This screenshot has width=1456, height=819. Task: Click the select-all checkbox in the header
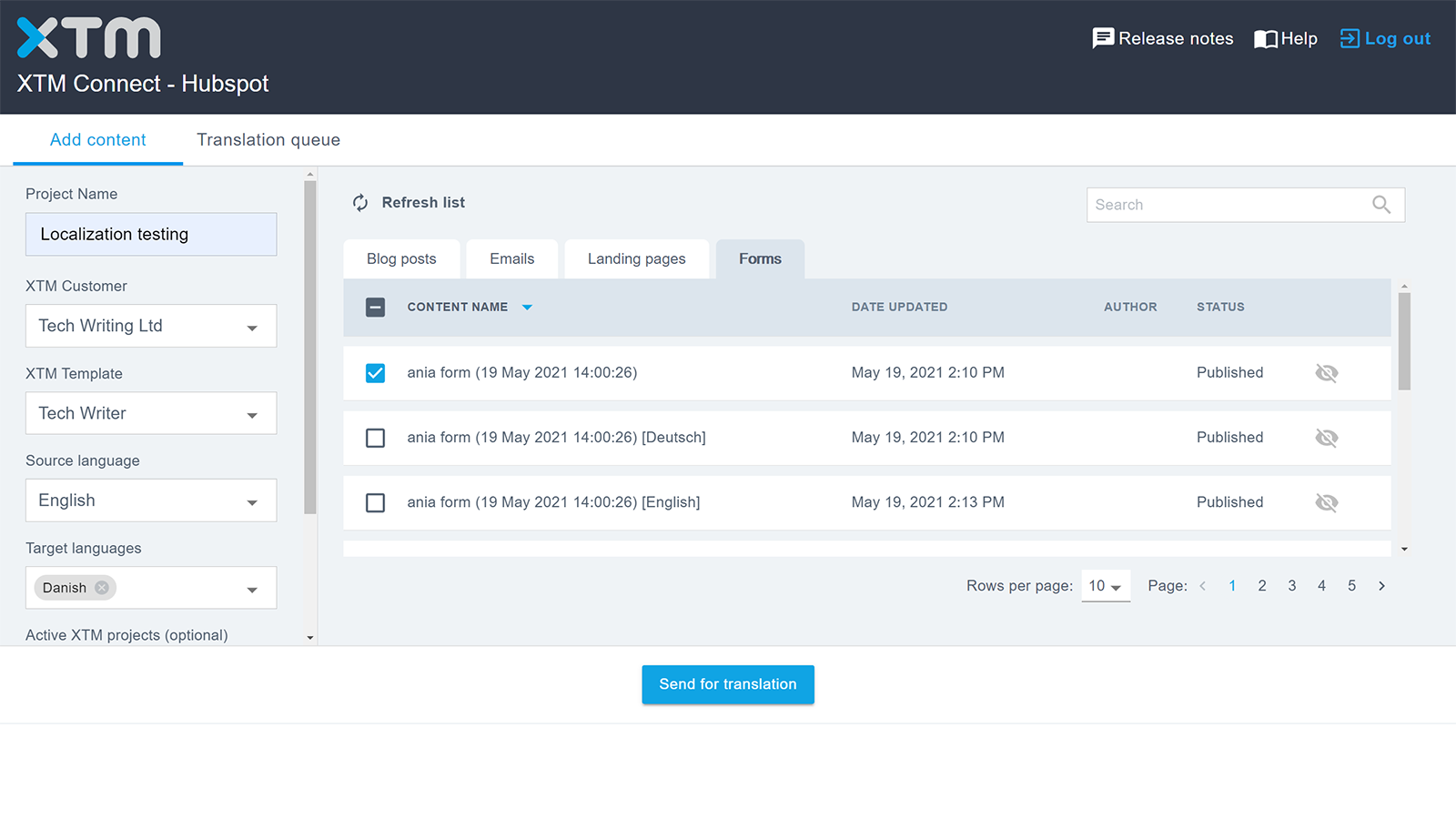[x=375, y=307]
